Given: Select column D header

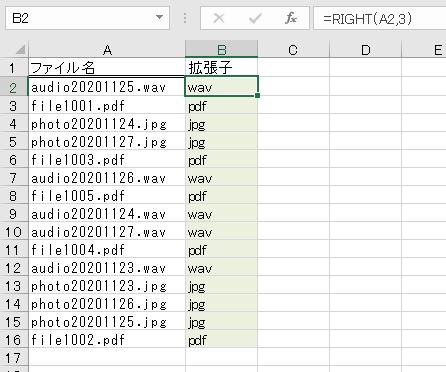Looking at the screenshot, I should [x=366, y=50].
